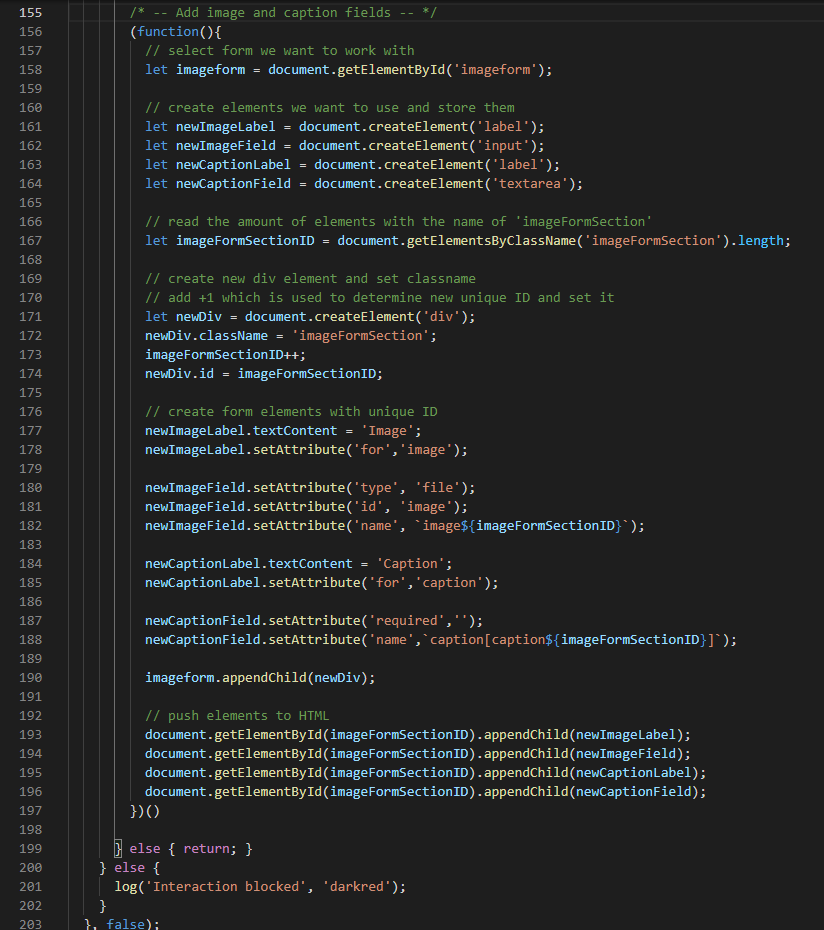Click the 'caption' string on line 185
The image size is (824, 930).
point(449,582)
